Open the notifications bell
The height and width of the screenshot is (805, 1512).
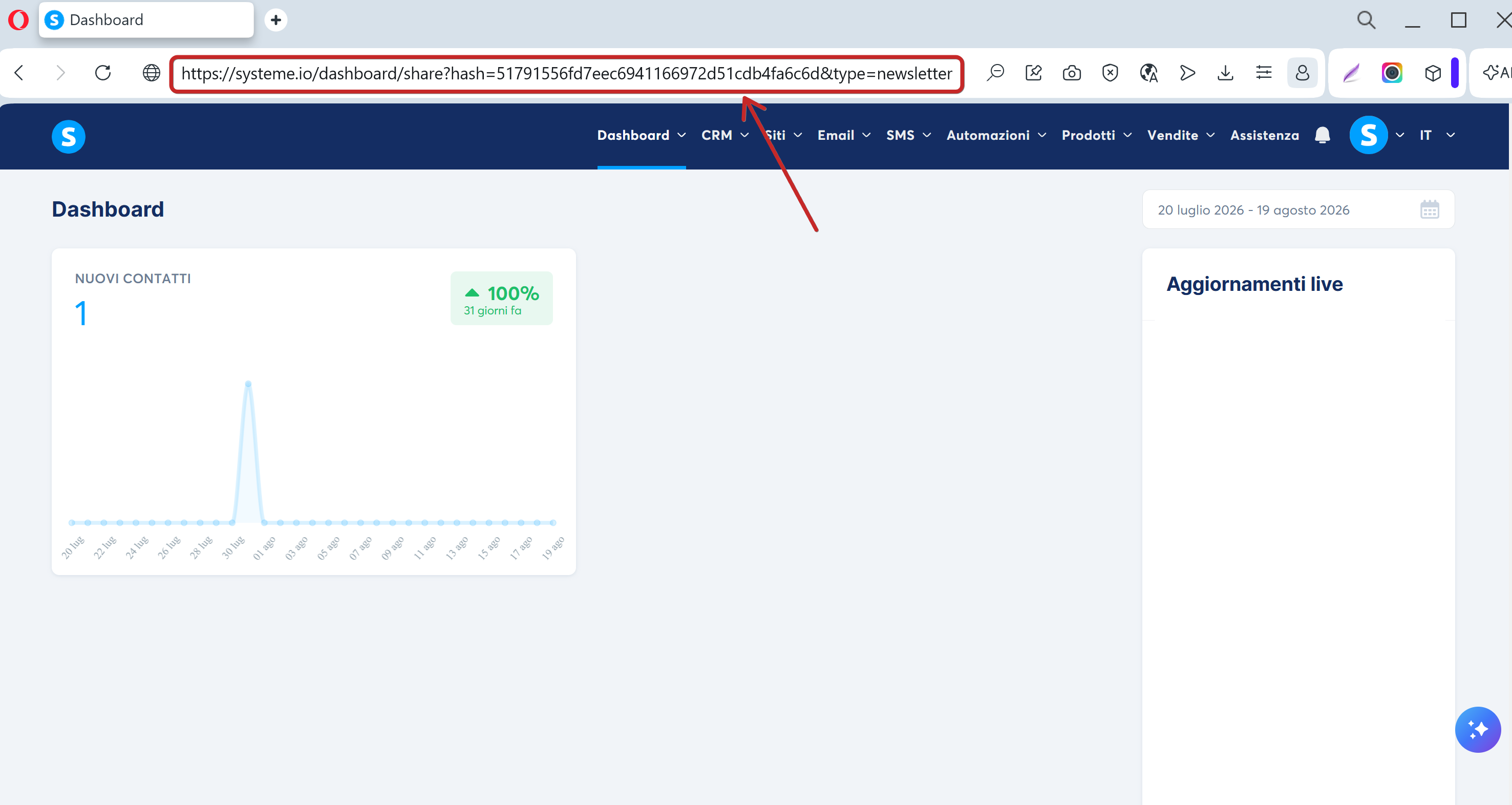[1322, 135]
